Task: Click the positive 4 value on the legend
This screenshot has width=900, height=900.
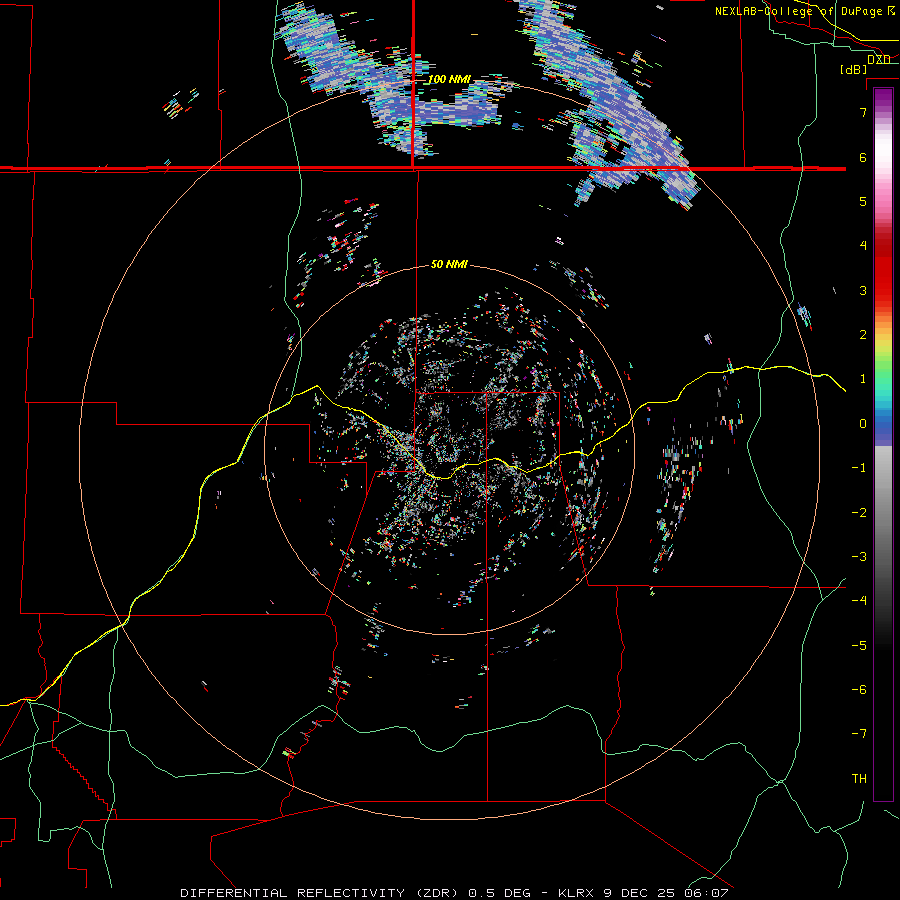Action: pyautogui.click(x=863, y=246)
